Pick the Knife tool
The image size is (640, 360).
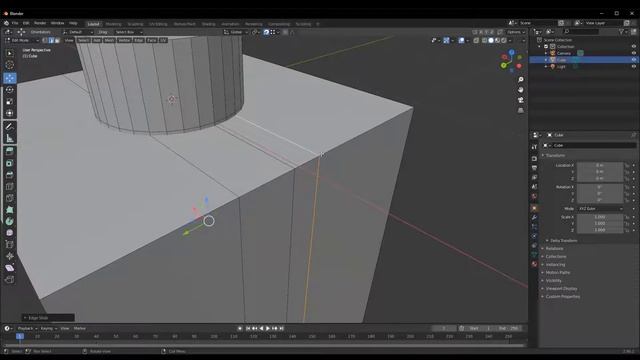point(9,198)
